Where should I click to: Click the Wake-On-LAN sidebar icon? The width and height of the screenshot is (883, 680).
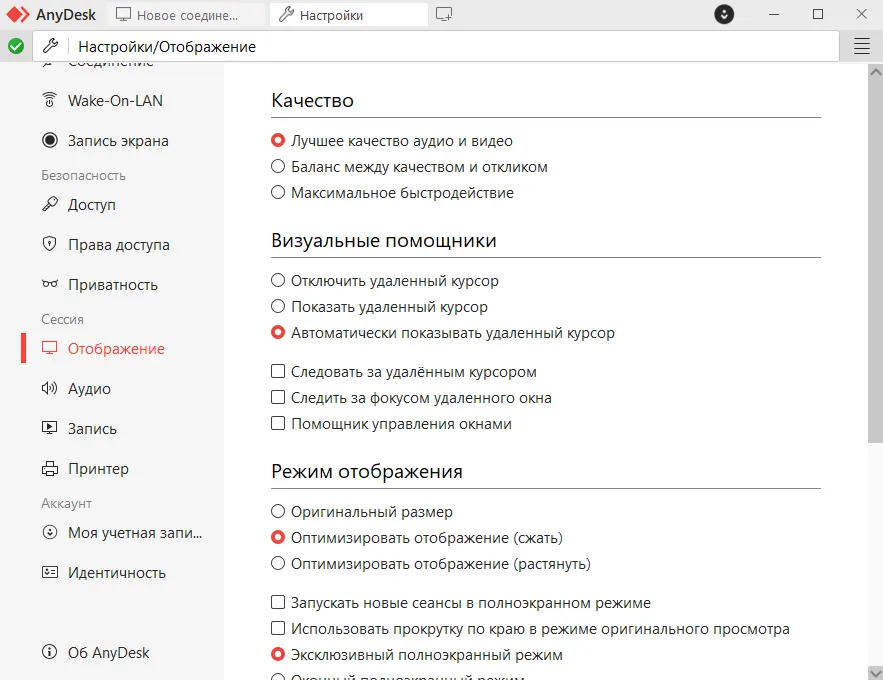49,100
